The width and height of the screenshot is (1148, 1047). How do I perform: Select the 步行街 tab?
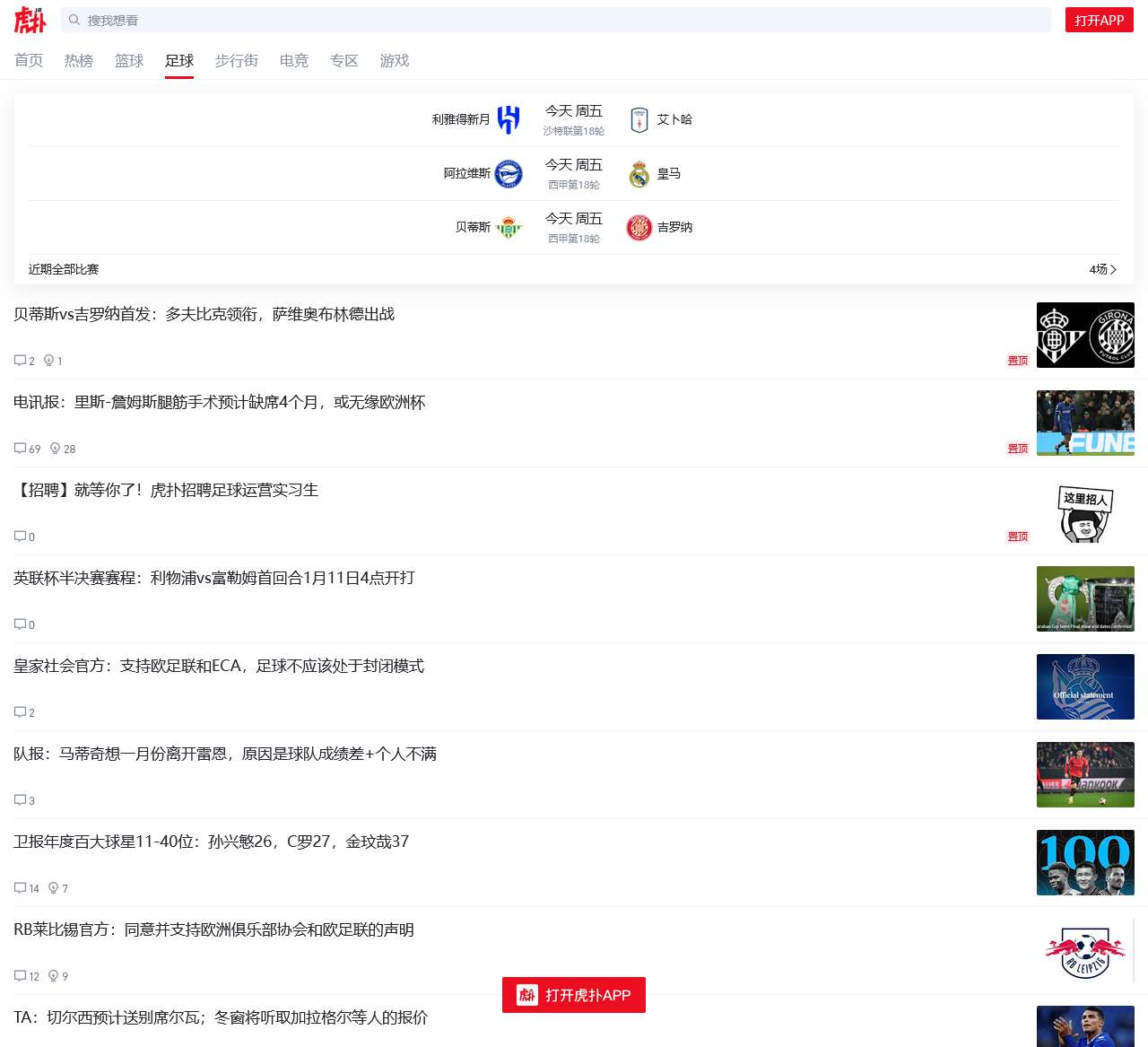(237, 61)
